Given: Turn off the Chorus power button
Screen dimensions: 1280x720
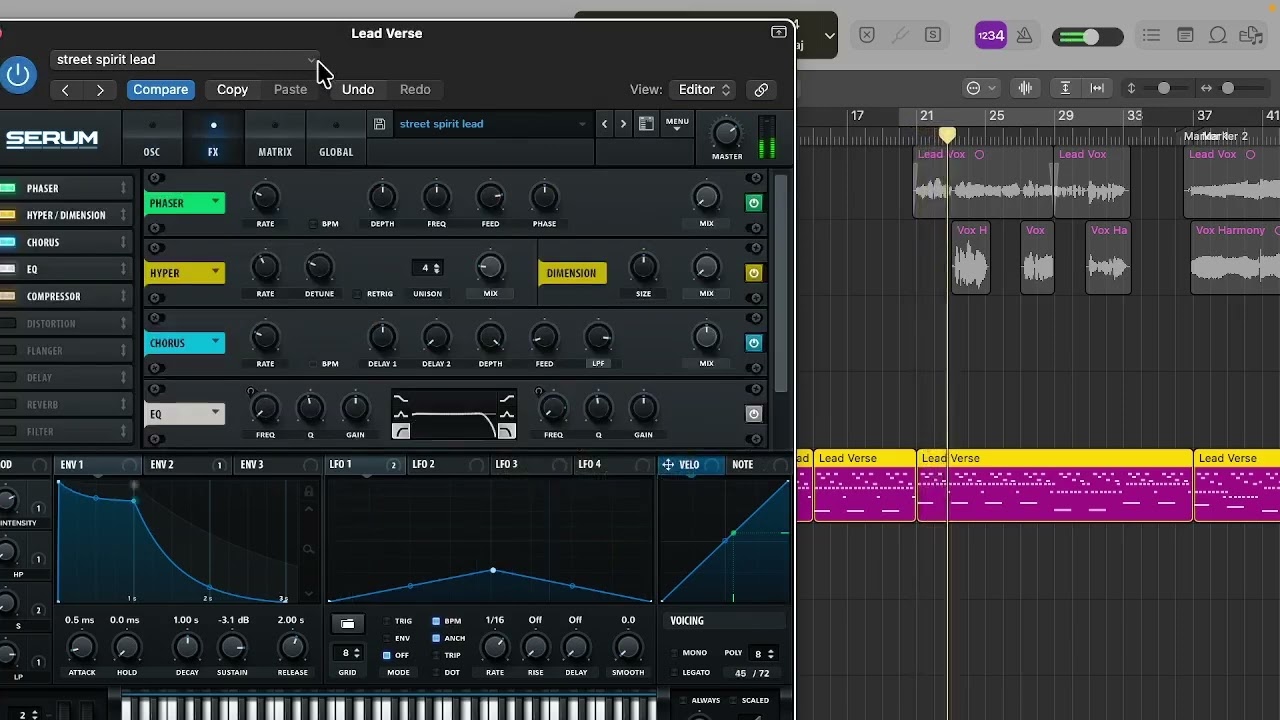Looking at the screenshot, I should (x=754, y=343).
